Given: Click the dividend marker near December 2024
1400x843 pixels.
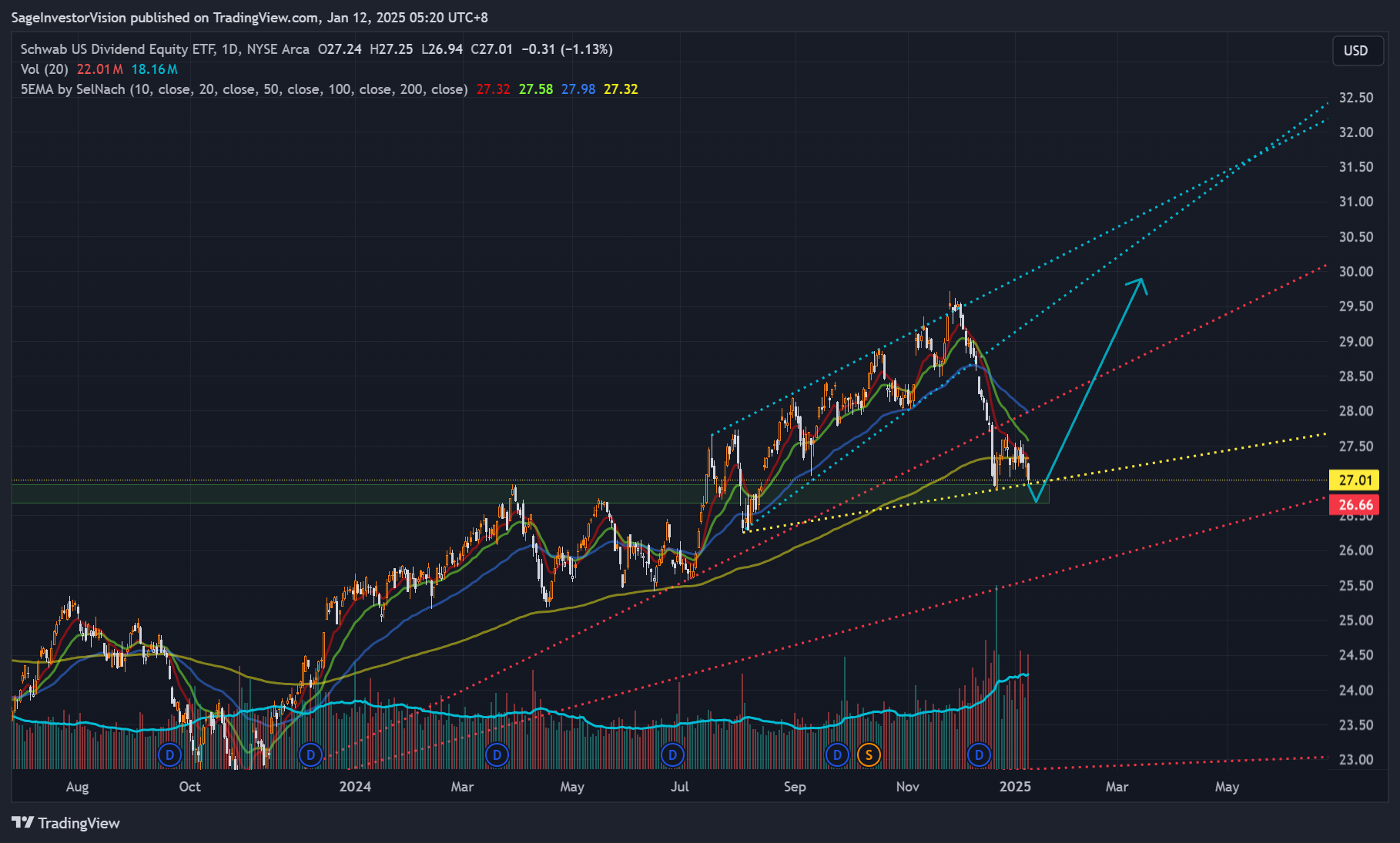Looking at the screenshot, I should coord(979,755).
